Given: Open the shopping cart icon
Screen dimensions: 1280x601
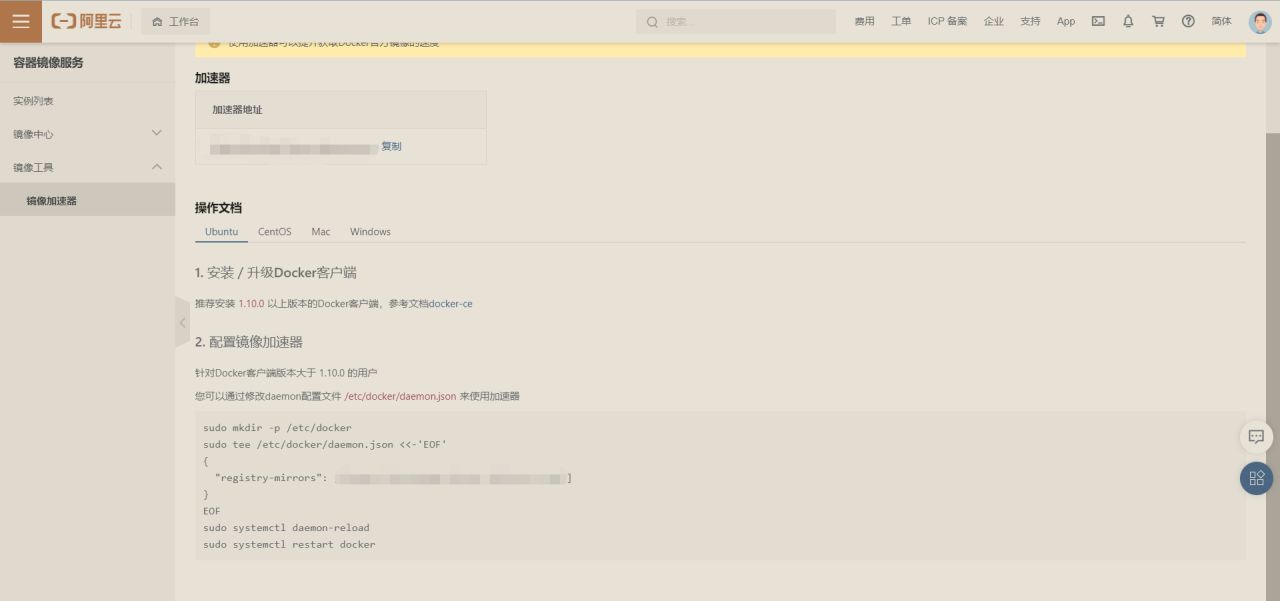Looking at the screenshot, I should tap(1158, 20).
